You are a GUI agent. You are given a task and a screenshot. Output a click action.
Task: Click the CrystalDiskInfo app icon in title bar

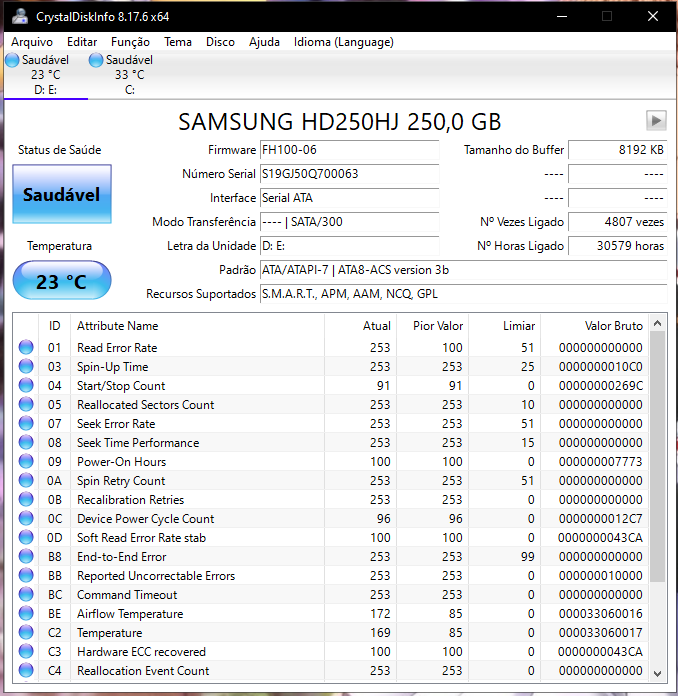(x=20, y=16)
